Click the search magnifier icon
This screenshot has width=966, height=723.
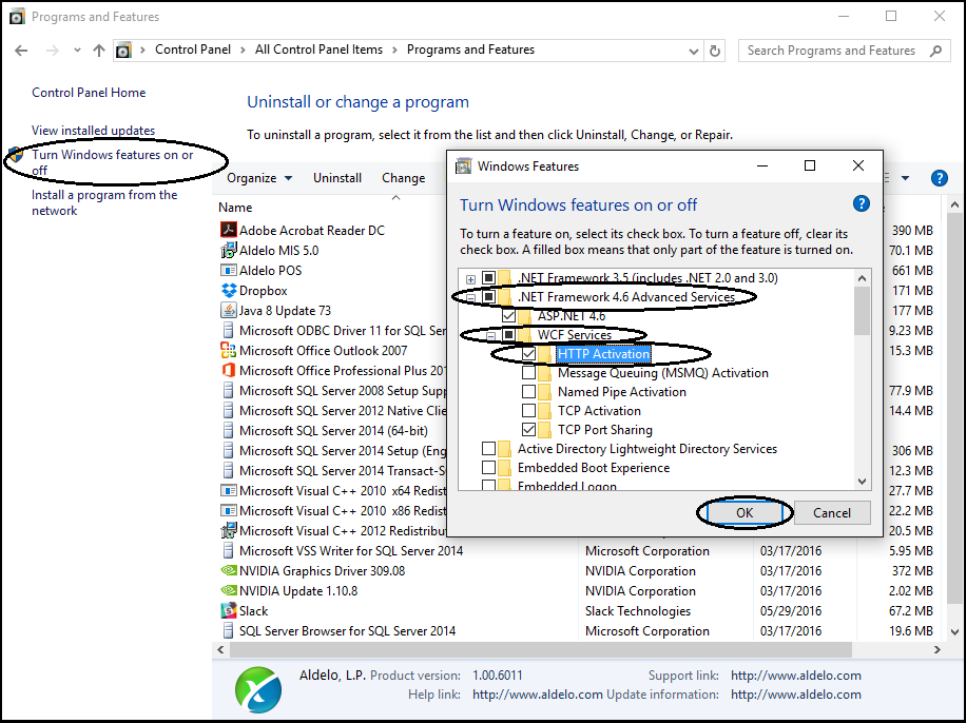click(x=936, y=50)
